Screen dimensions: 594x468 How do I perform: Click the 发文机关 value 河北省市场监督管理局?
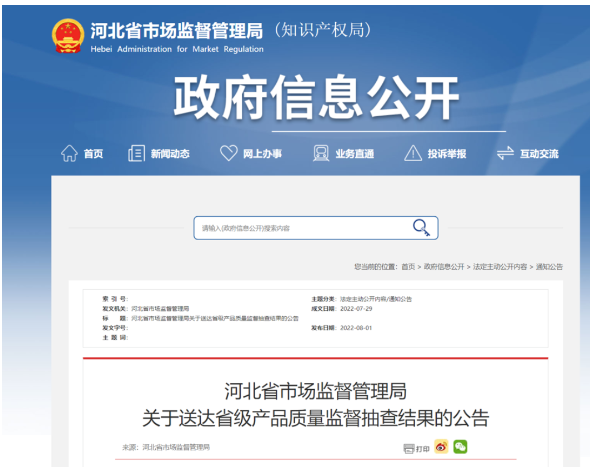pyautogui.click(x=160, y=309)
